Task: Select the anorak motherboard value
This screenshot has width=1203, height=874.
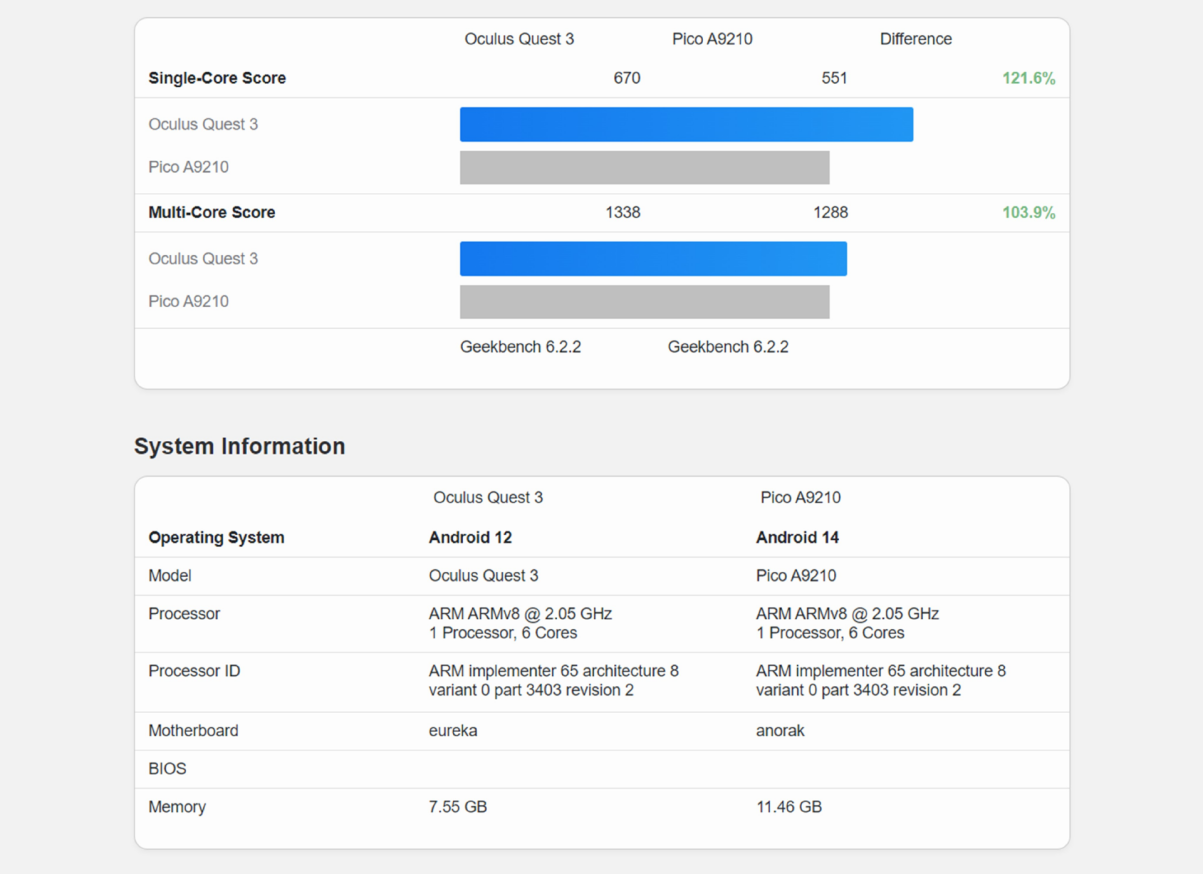Action: (780, 730)
